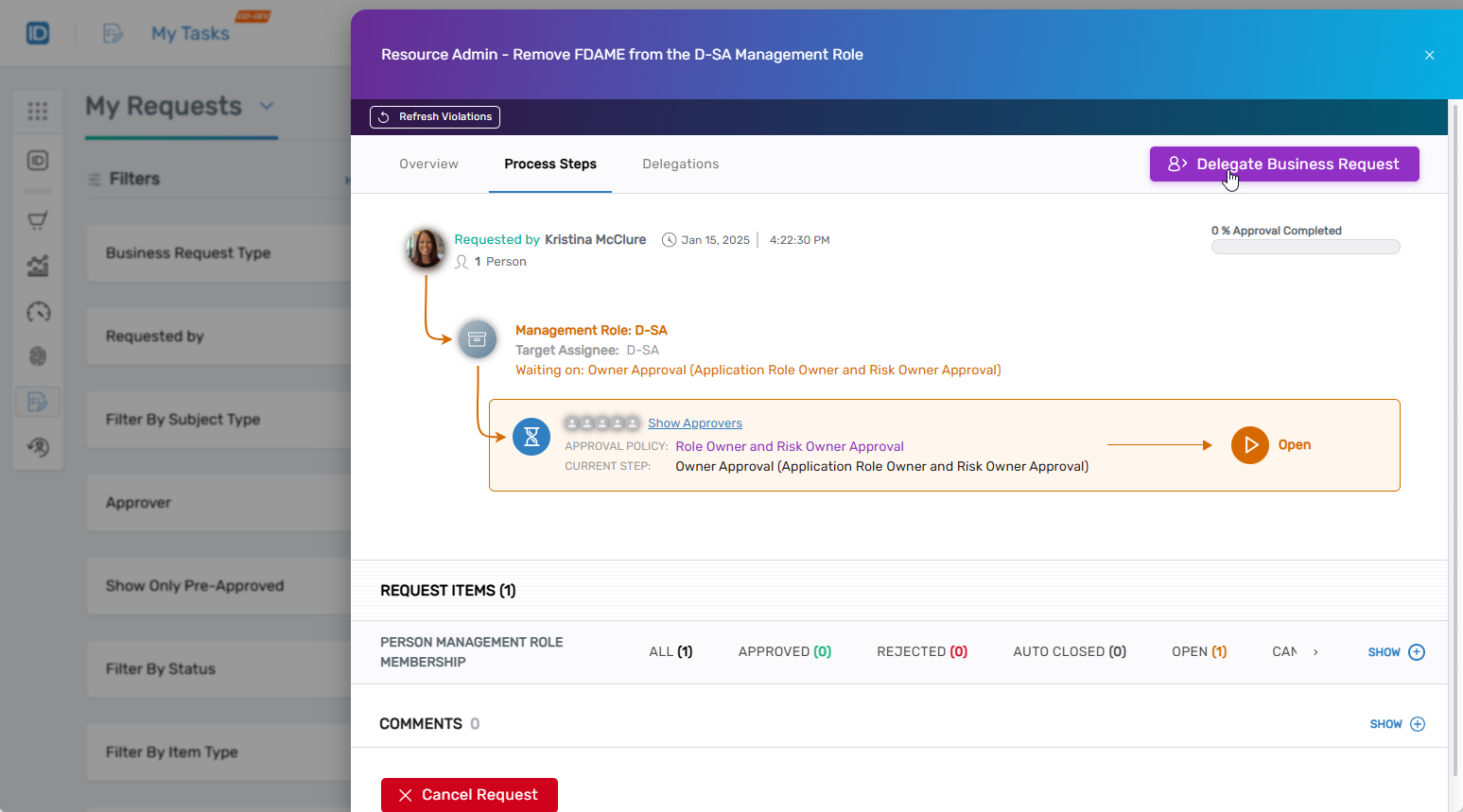1463x812 pixels.
Task: Switch to the Overview tab
Action: pos(428,164)
